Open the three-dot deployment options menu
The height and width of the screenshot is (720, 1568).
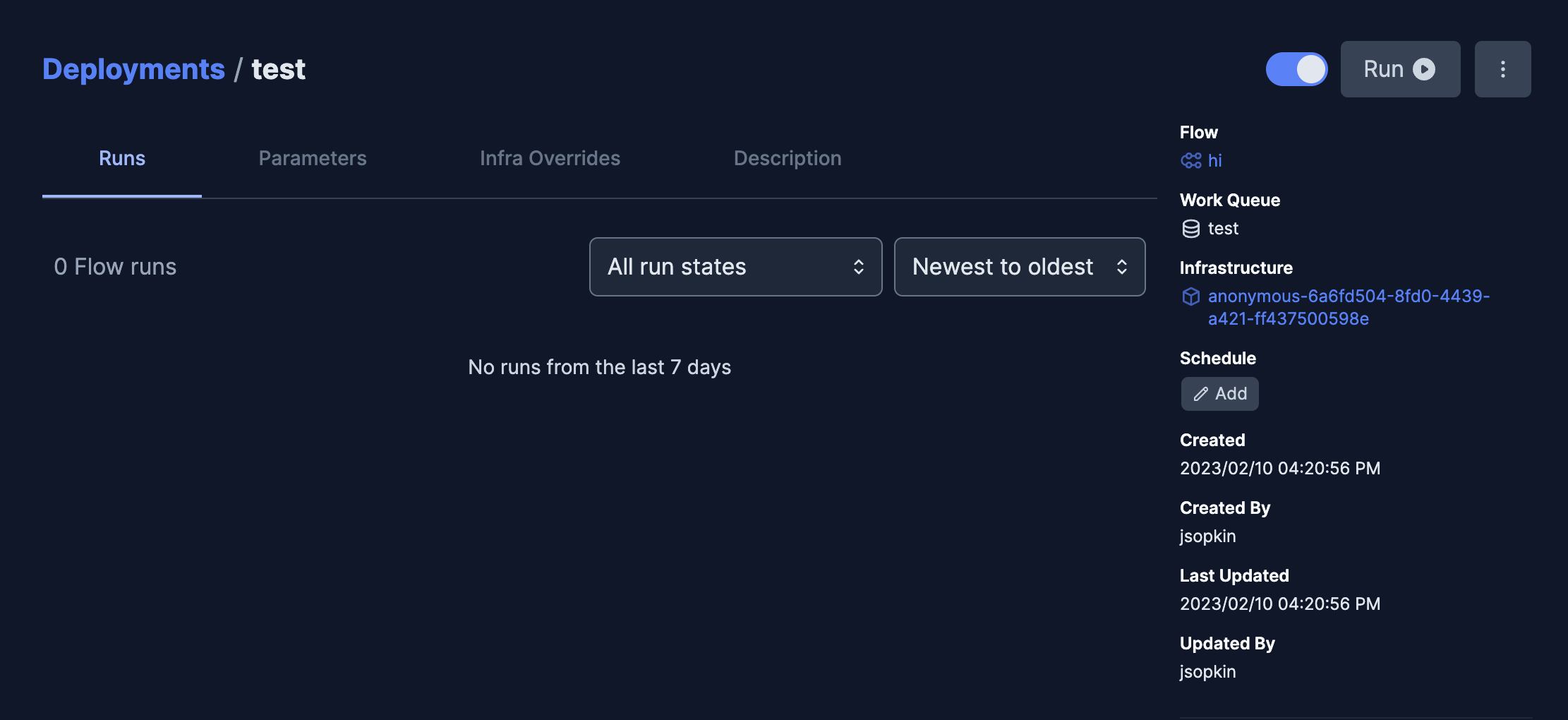[1502, 68]
